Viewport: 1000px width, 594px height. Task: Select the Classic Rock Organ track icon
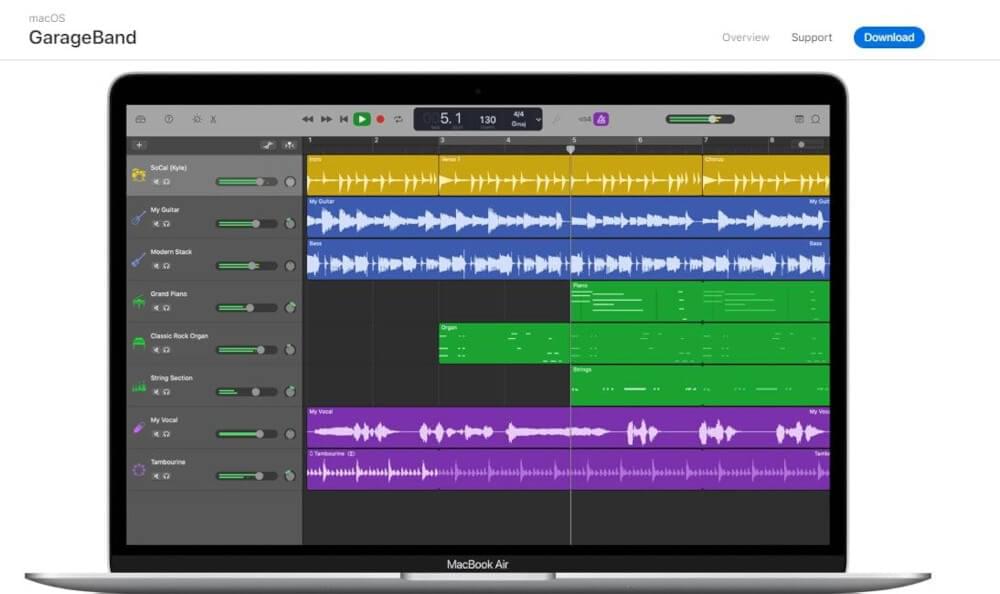(138, 343)
